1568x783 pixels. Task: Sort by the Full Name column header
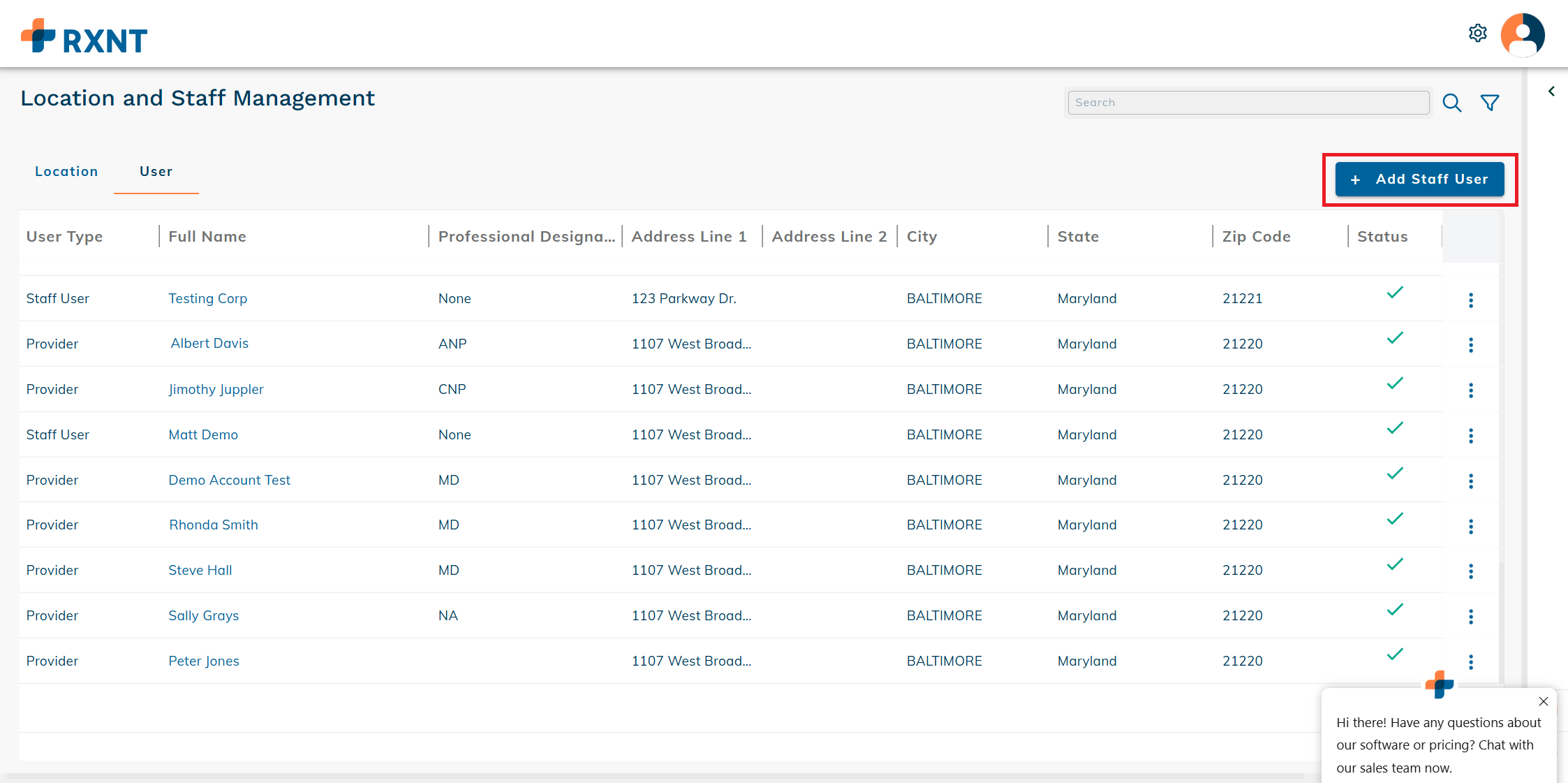207,237
